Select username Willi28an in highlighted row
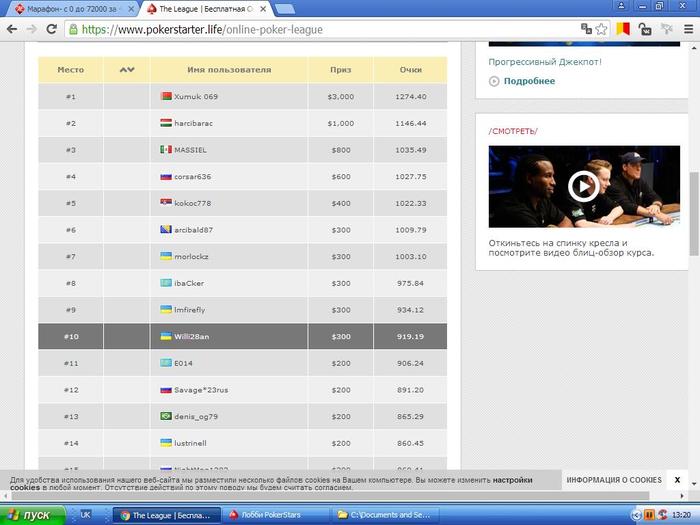 (x=192, y=337)
